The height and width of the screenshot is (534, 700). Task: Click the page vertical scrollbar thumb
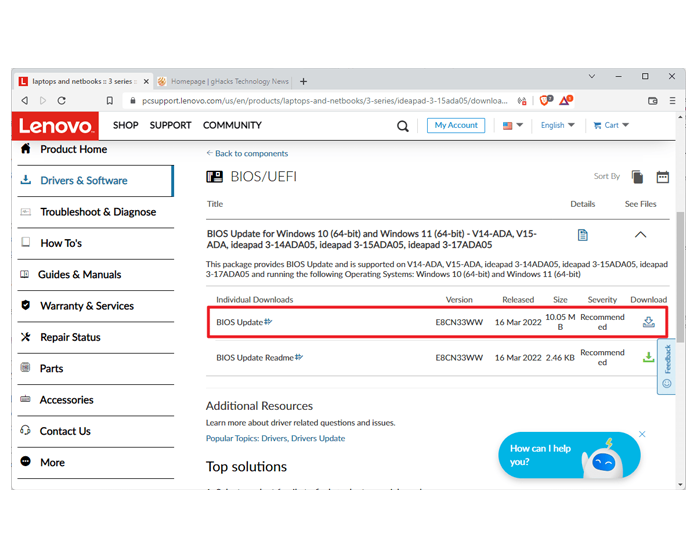pyautogui.click(x=680, y=277)
